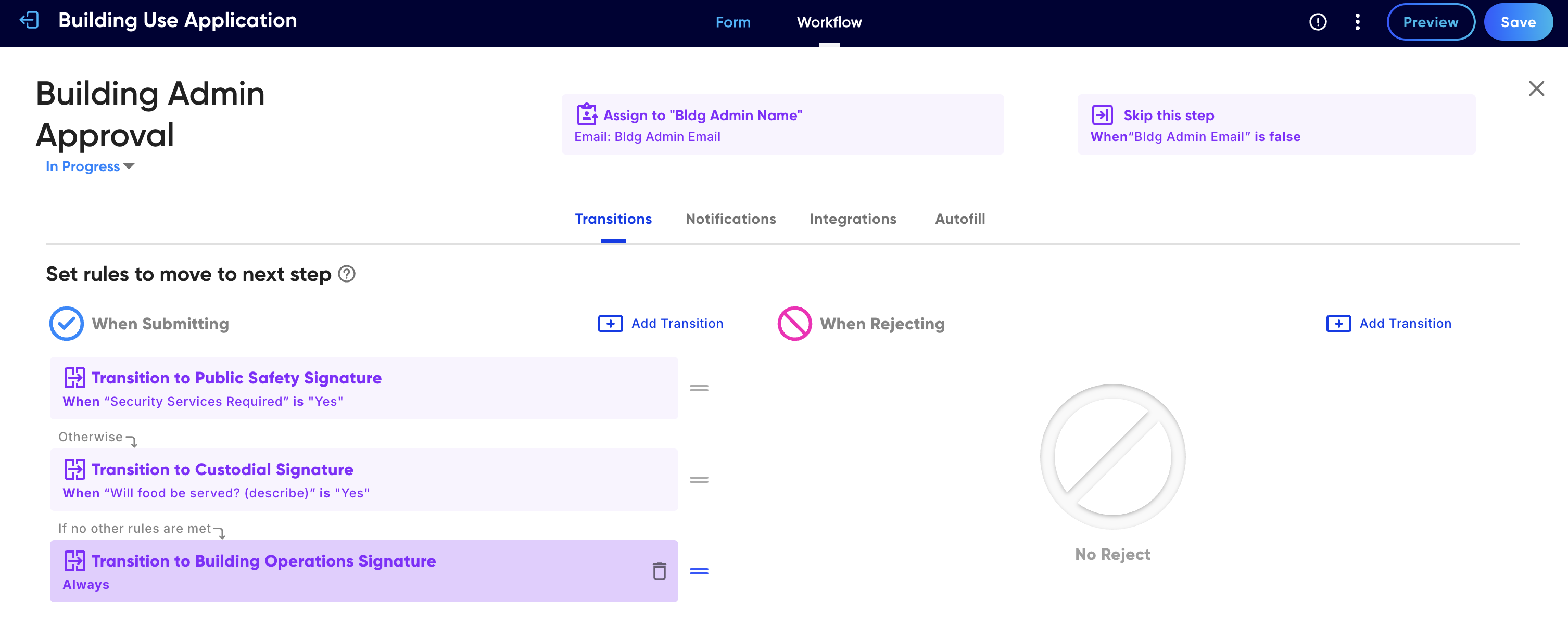
Task: Click help icon next to Set rules heading
Action: pyautogui.click(x=347, y=274)
